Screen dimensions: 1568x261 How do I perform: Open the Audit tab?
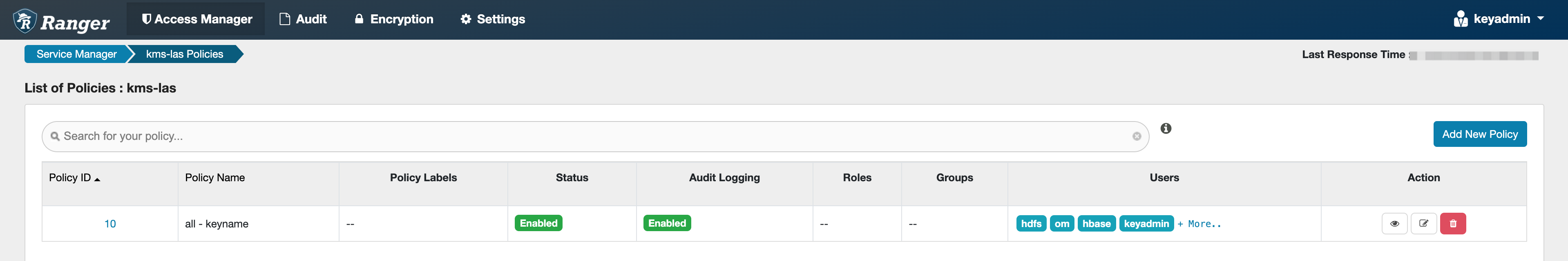(x=302, y=19)
